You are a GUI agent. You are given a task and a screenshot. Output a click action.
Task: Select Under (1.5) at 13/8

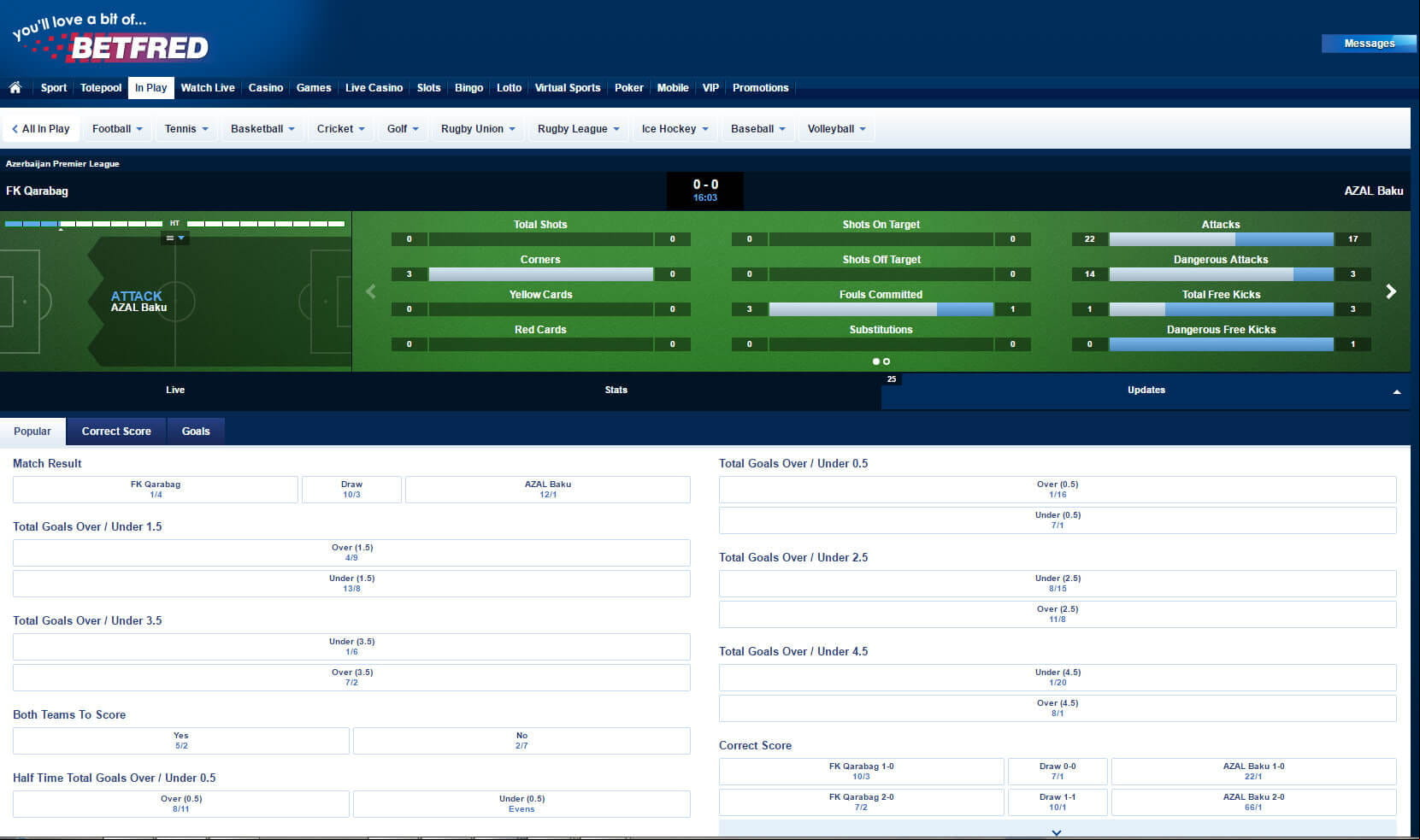(351, 584)
